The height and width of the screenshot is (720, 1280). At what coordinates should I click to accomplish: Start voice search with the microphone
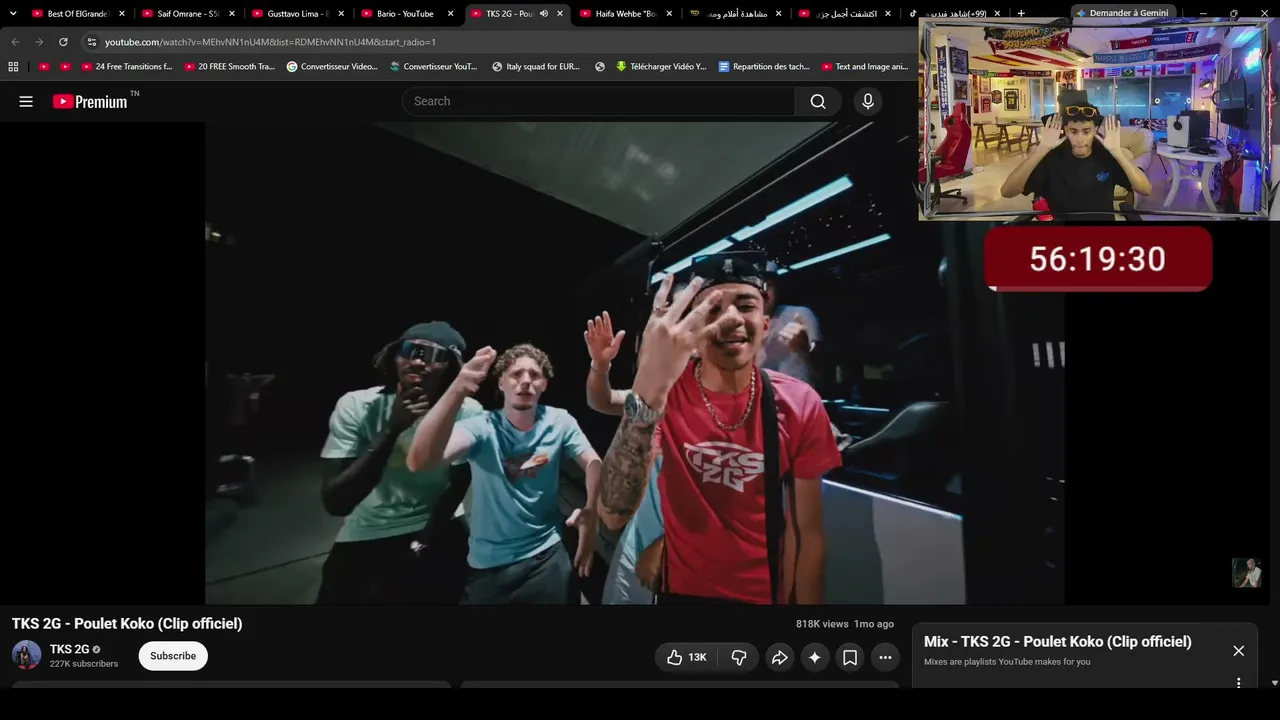click(868, 101)
